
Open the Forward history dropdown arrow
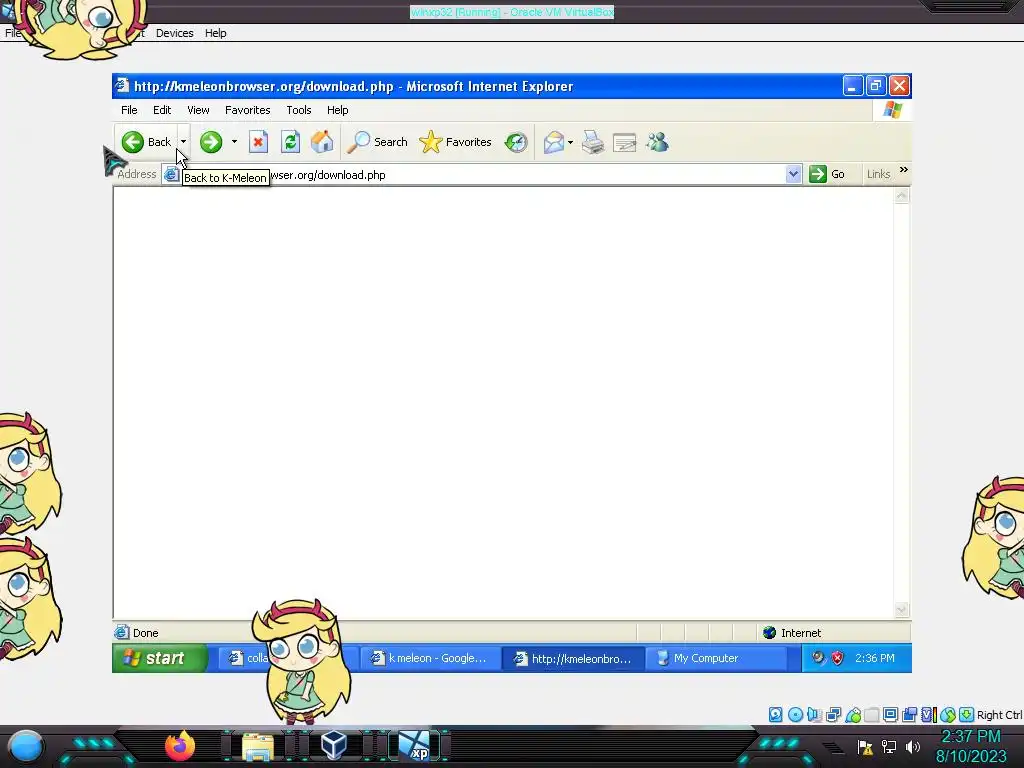point(234,142)
